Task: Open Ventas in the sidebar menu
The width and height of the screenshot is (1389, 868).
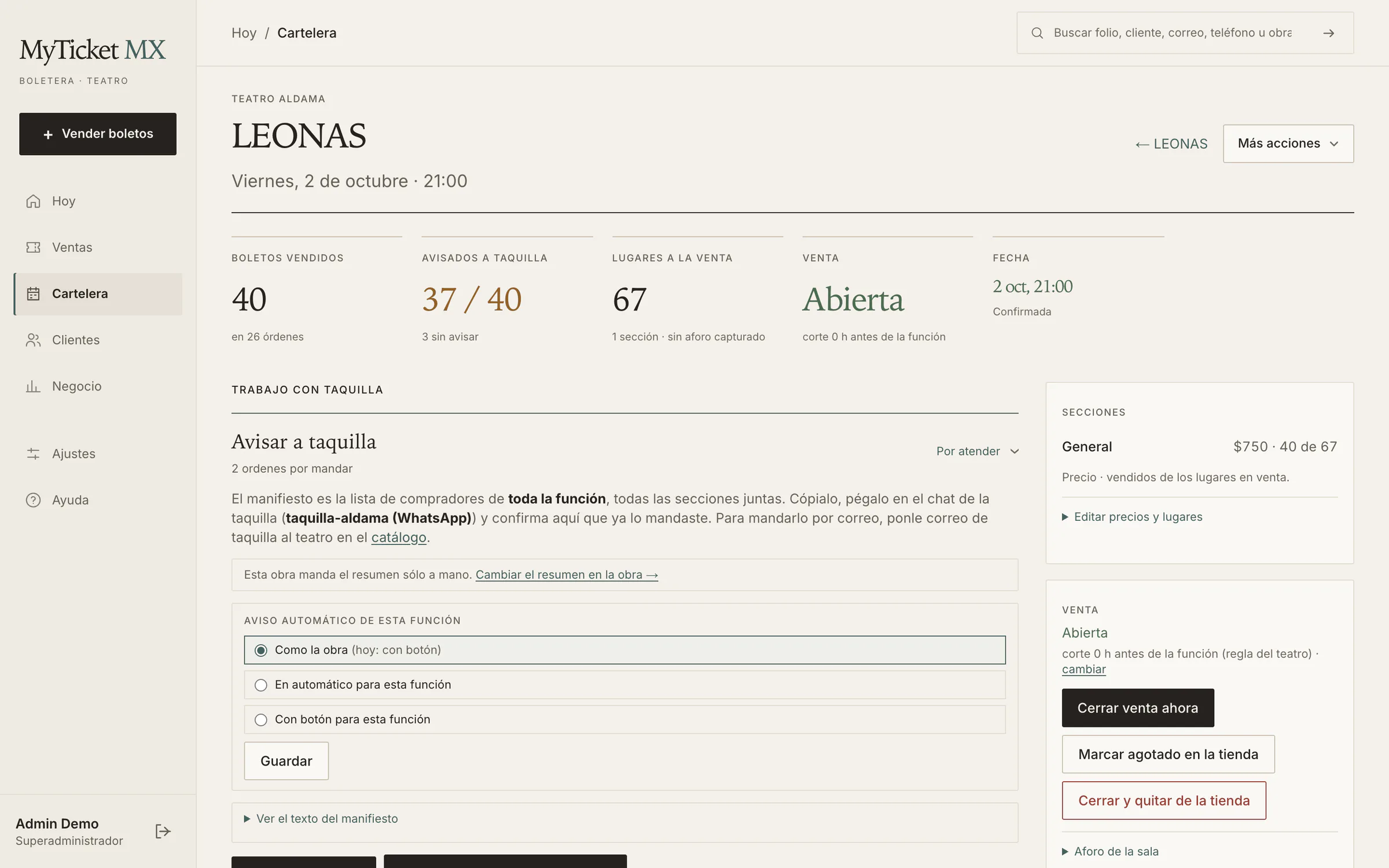Action: 98,247
